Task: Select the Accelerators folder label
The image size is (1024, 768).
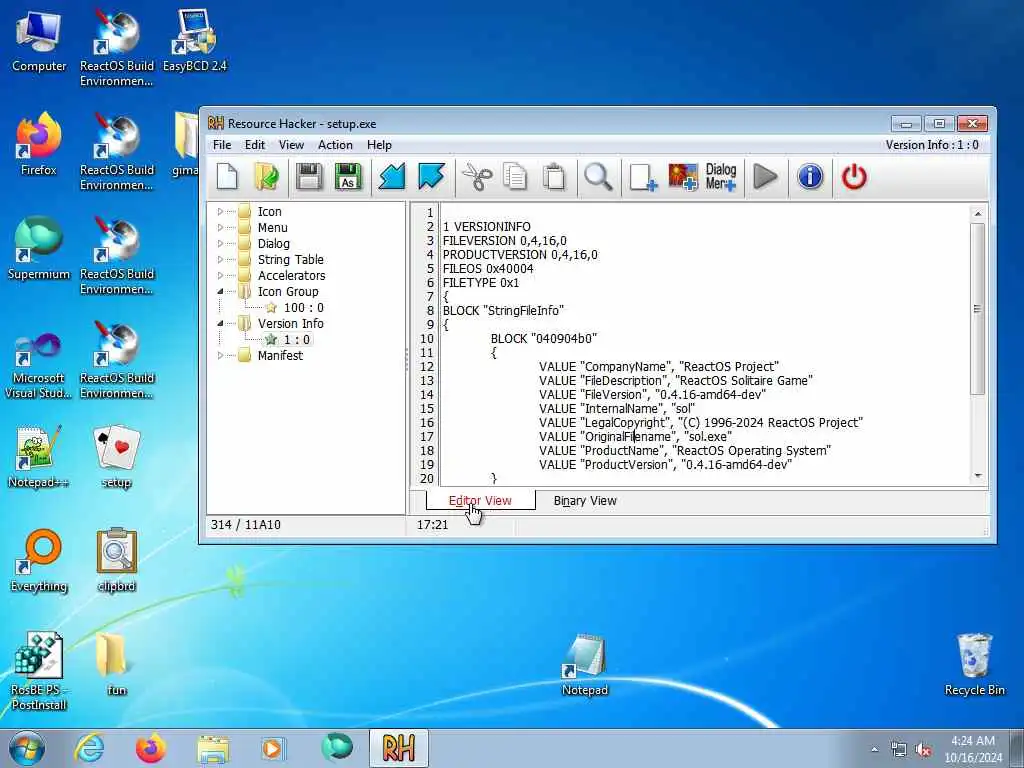Action: click(291, 276)
